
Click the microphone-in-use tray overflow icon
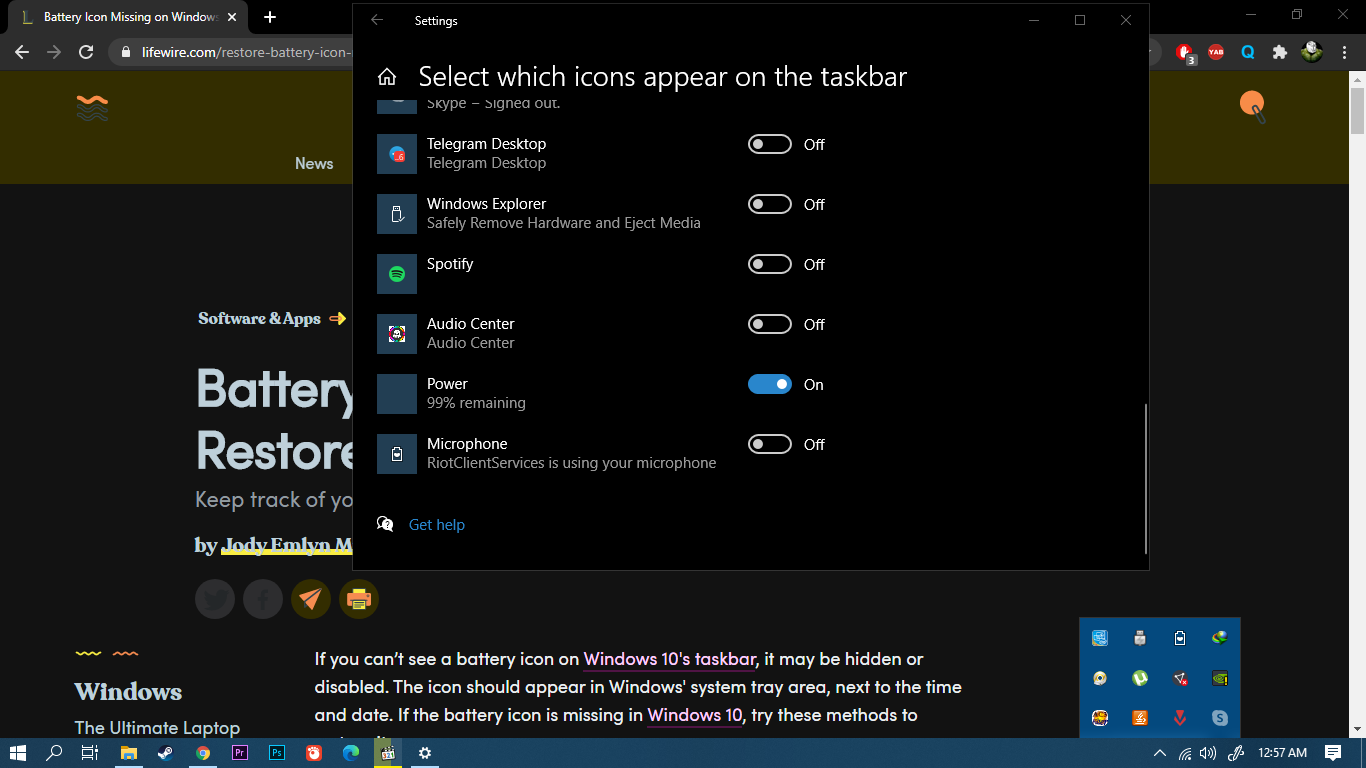(1180, 638)
